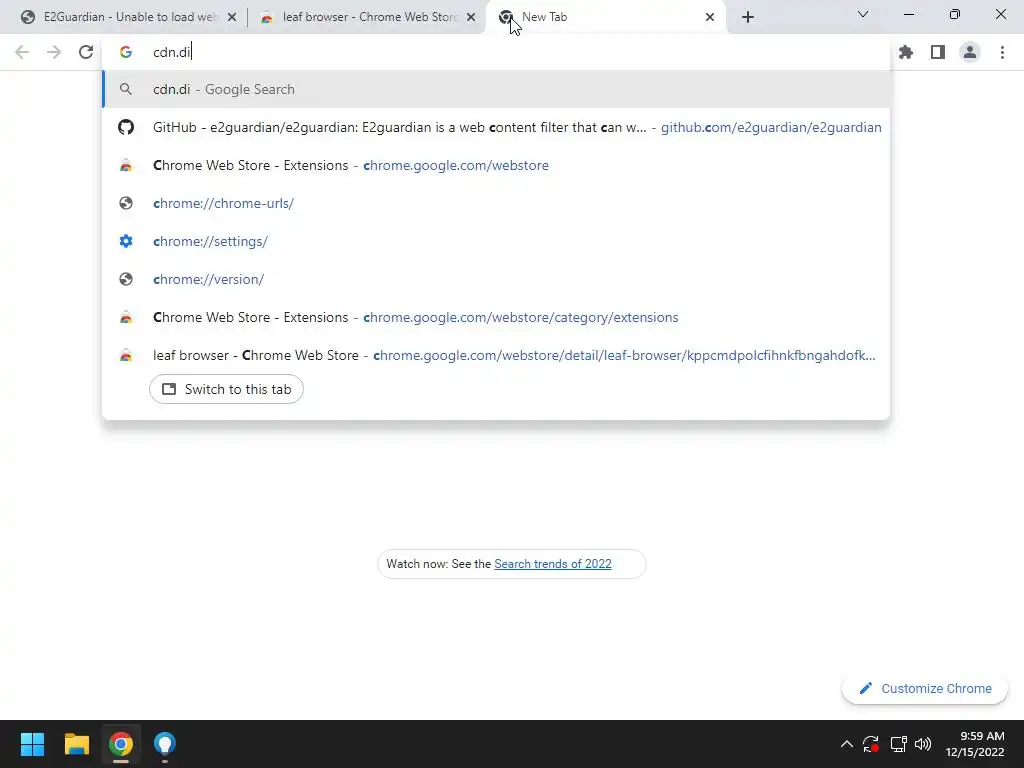Select the cdn.di Google Search suggestion
The image size is (1024, 768).
(x=496, y=89)
